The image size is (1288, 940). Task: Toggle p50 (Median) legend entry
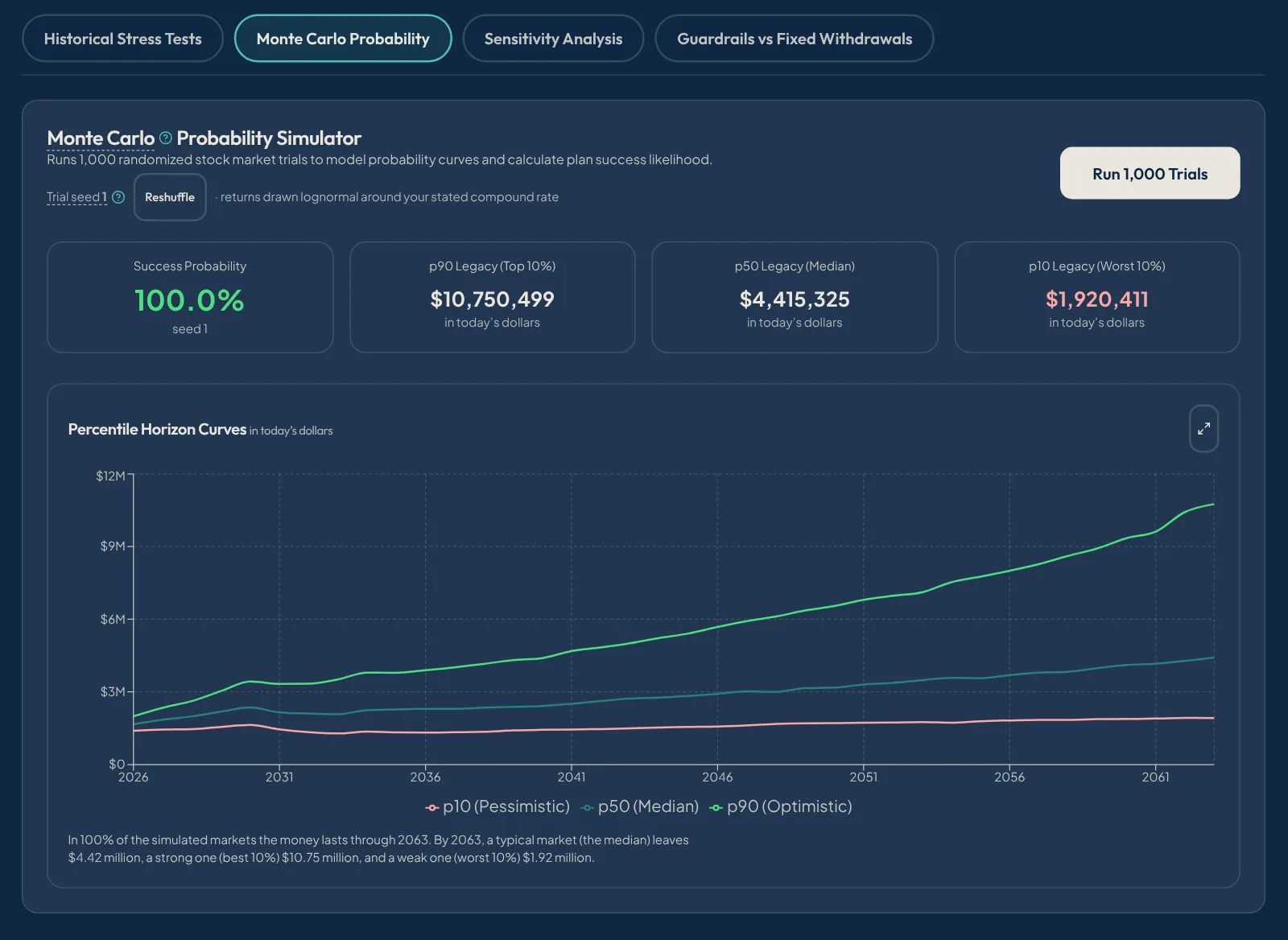coord(640,806)
